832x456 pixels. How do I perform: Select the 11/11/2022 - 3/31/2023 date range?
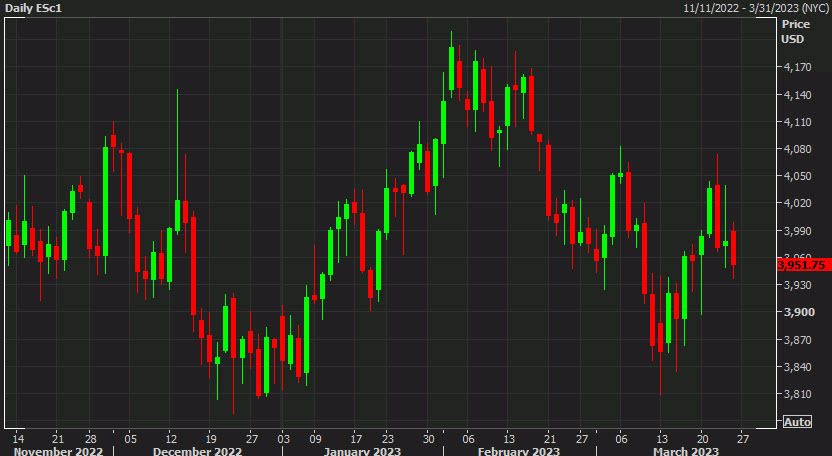click(755, 8)
